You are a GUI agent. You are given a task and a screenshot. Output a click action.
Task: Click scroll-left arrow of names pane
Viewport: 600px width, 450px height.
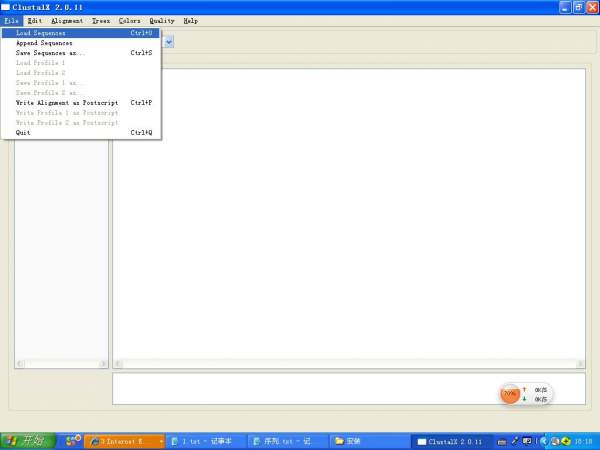[x=20, y=364]
